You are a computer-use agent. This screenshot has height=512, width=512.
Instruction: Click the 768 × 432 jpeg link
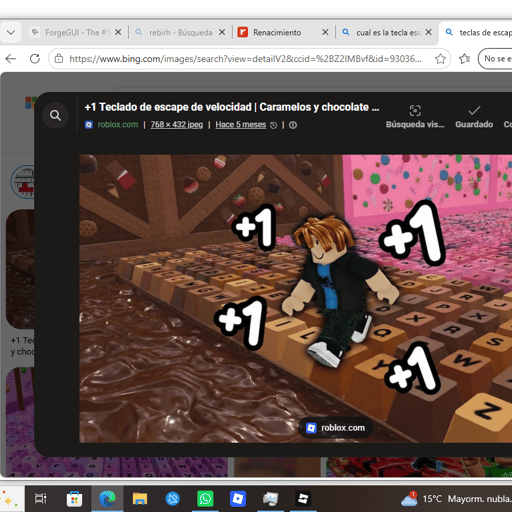pos(177,125)
